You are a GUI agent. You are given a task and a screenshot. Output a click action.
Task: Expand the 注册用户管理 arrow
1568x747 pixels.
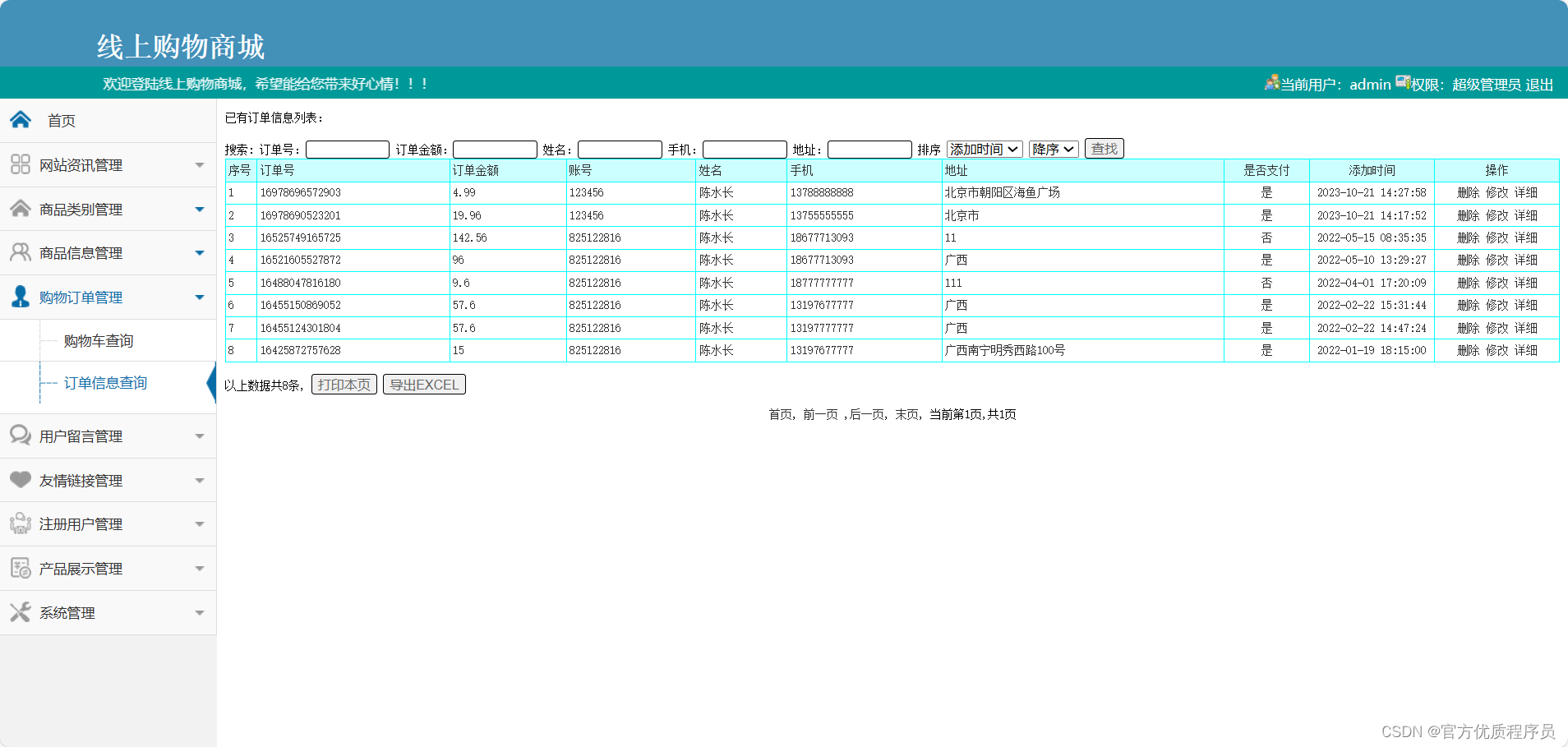click(x=200, y=524)
